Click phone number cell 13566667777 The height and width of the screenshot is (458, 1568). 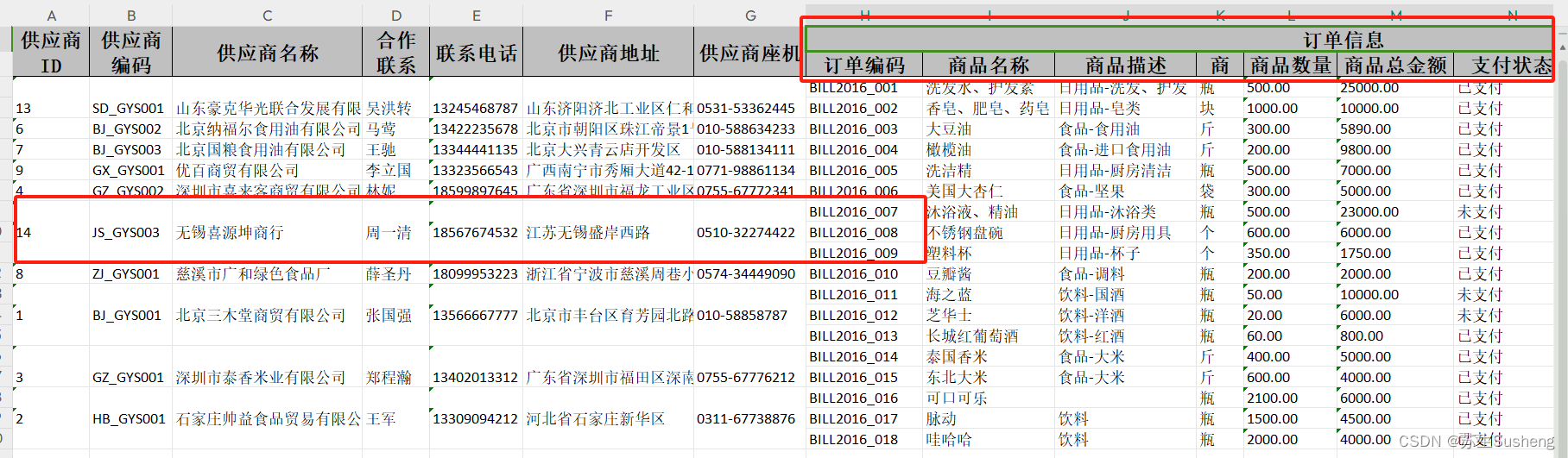tap(476, 316)
